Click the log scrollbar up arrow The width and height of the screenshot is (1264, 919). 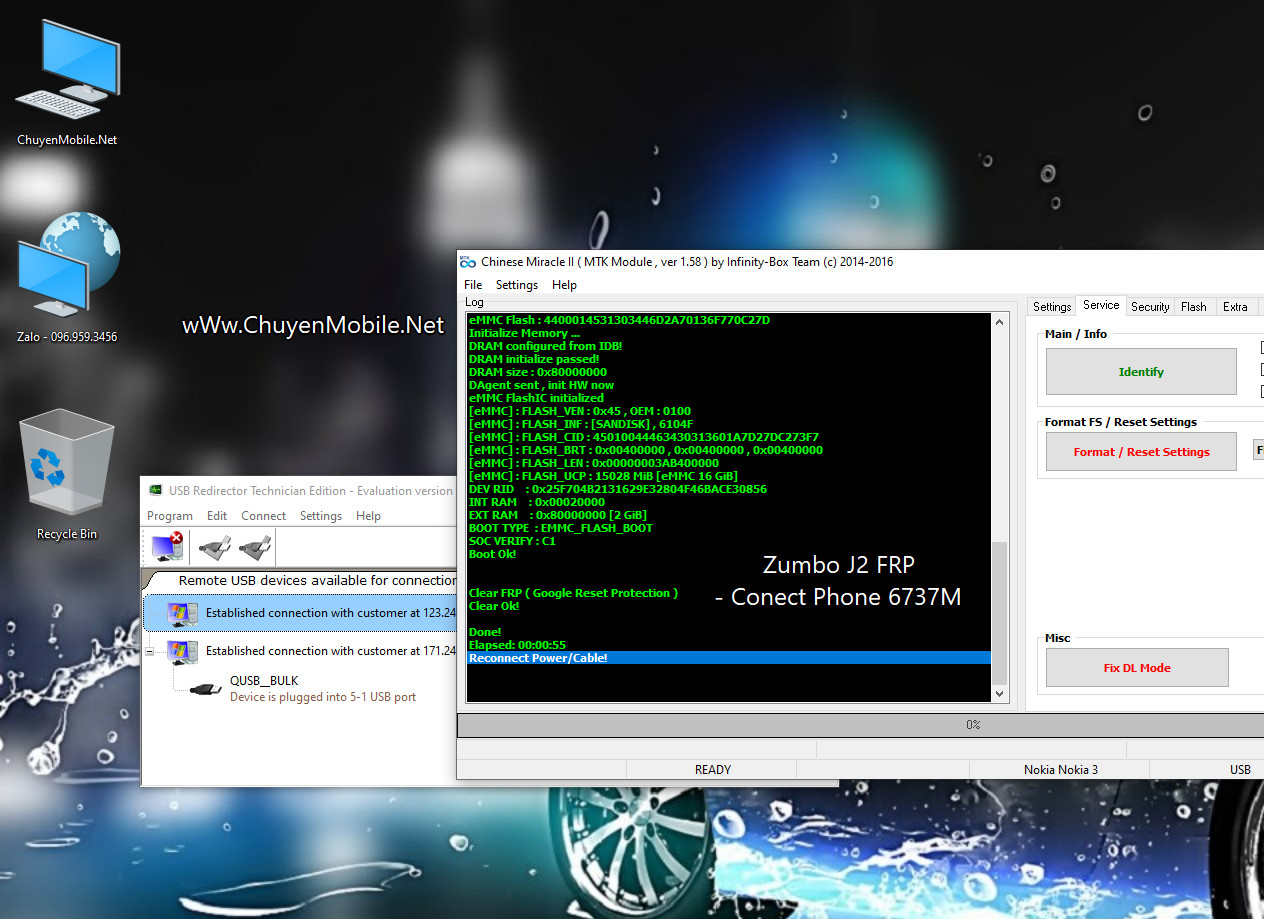click(1000, 322)
